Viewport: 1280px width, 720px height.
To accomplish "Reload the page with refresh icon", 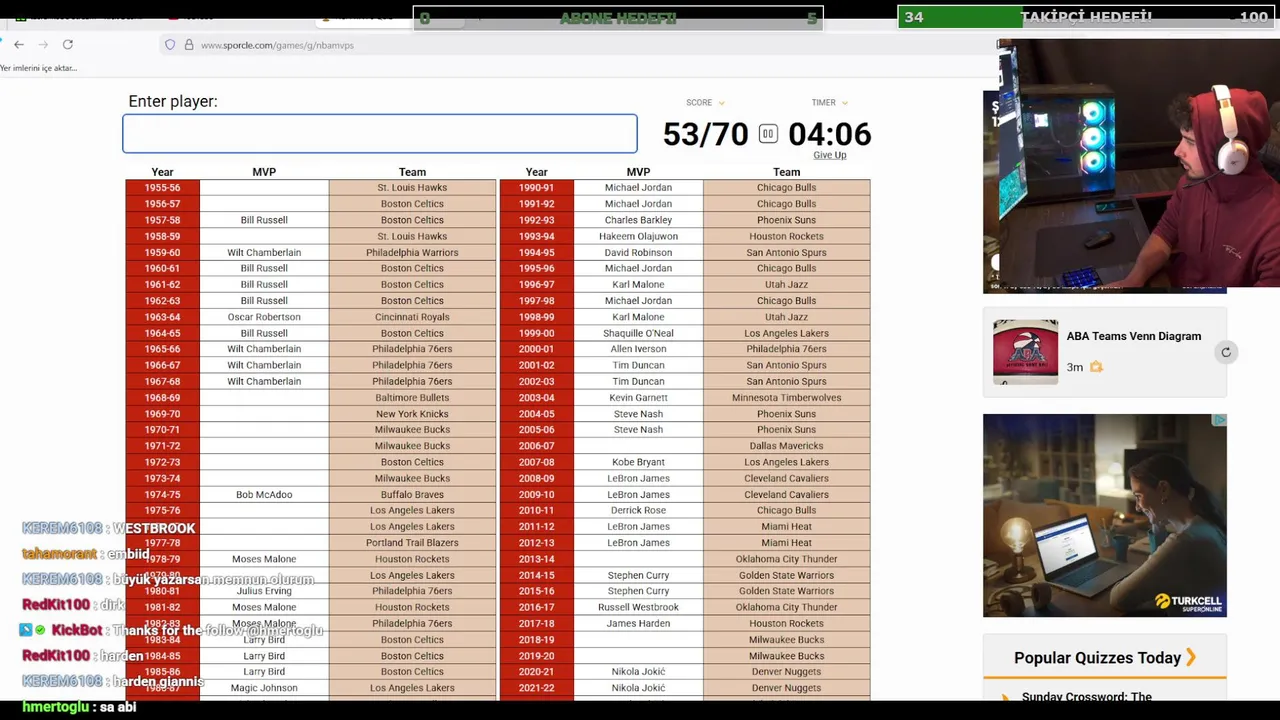I will pyautogui.click(x=68, y=45).
